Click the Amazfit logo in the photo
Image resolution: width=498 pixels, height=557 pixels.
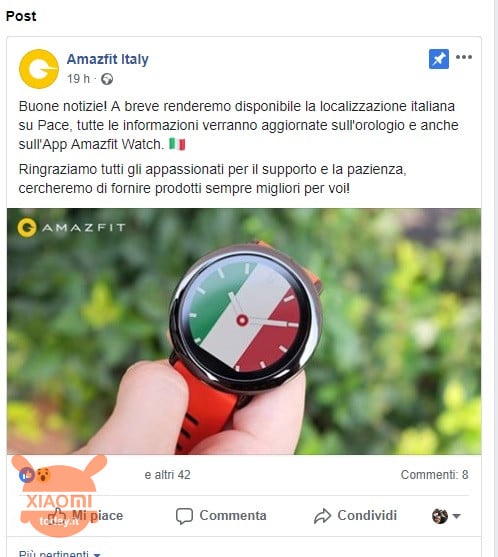[71, 227]
